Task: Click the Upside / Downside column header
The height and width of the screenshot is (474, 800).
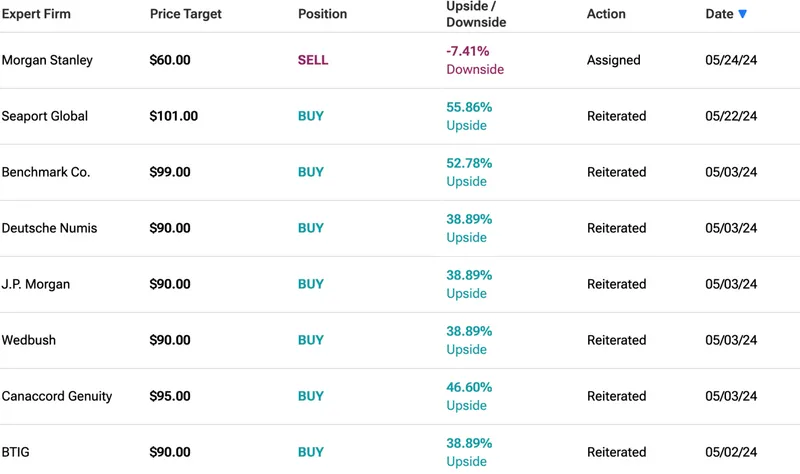Action: click(476, 14)
